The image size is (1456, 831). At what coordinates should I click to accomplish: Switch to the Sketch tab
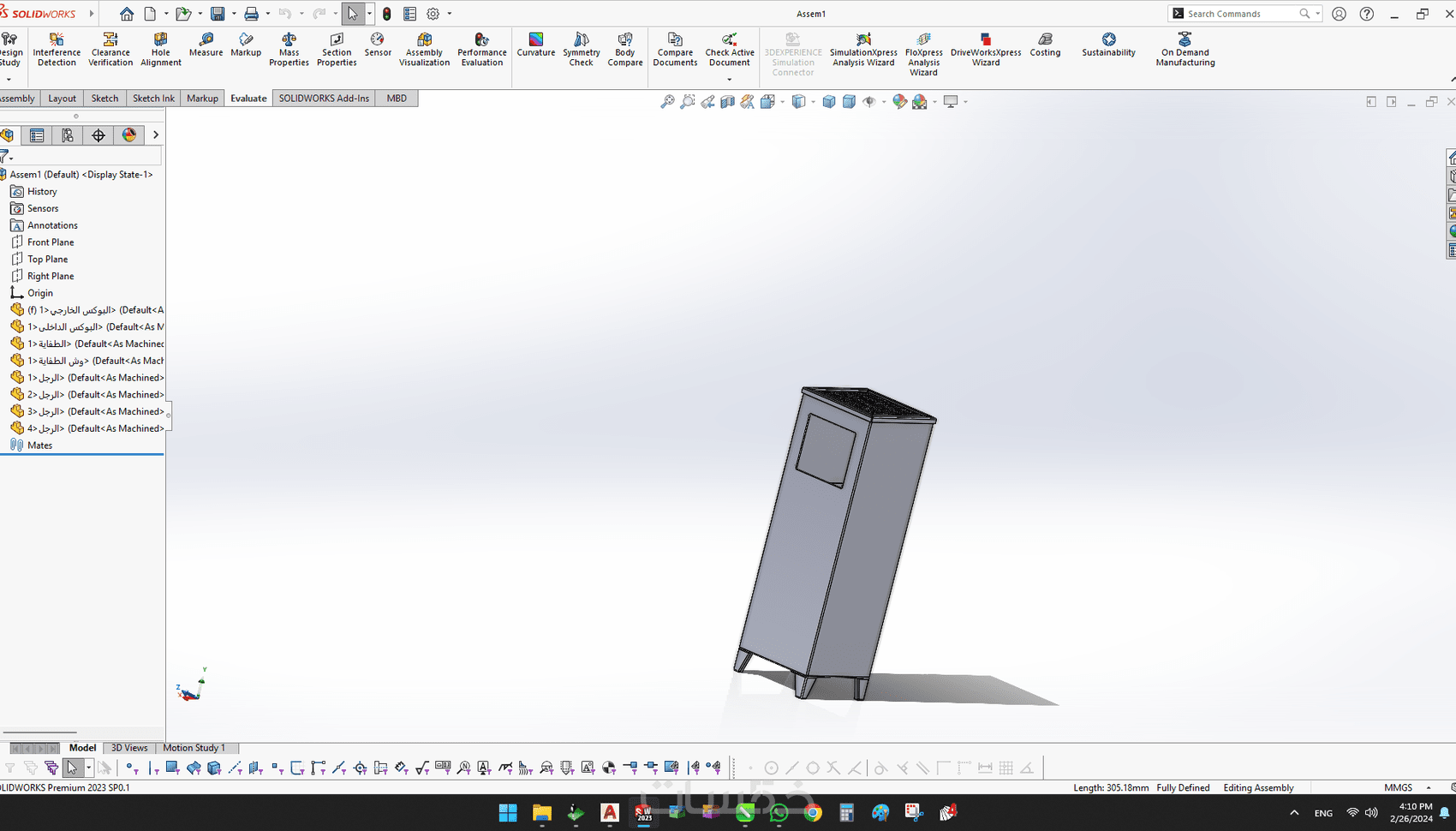(104, 99)
